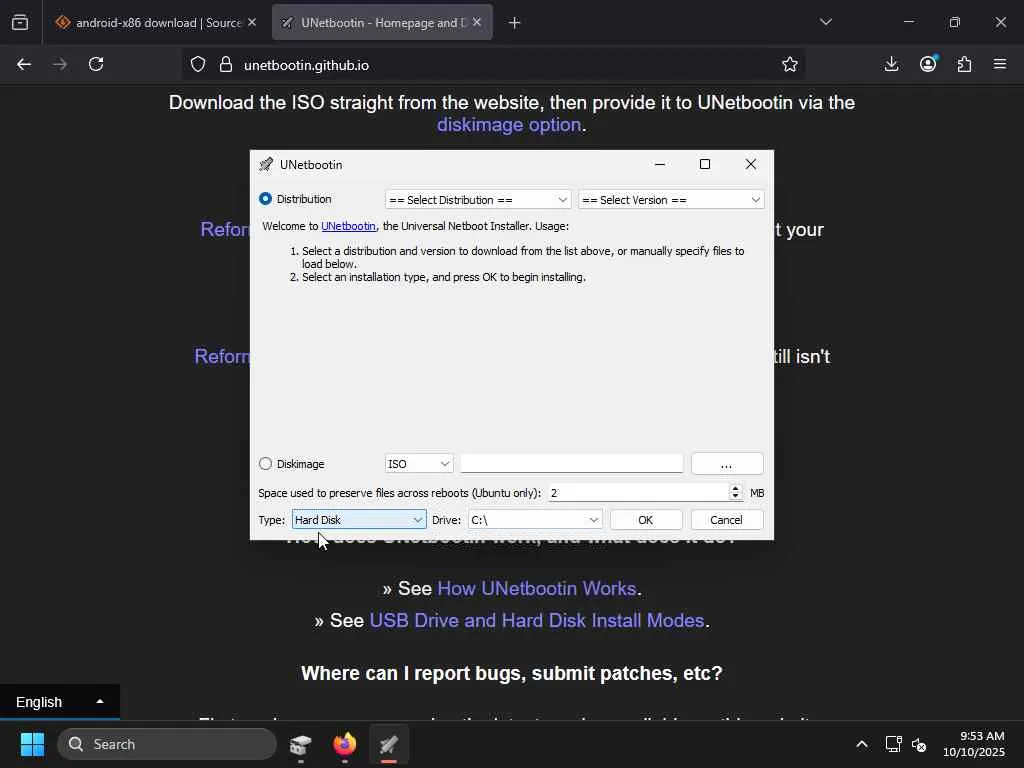Maximize the UNetbootin dialog

coord(705,165)
